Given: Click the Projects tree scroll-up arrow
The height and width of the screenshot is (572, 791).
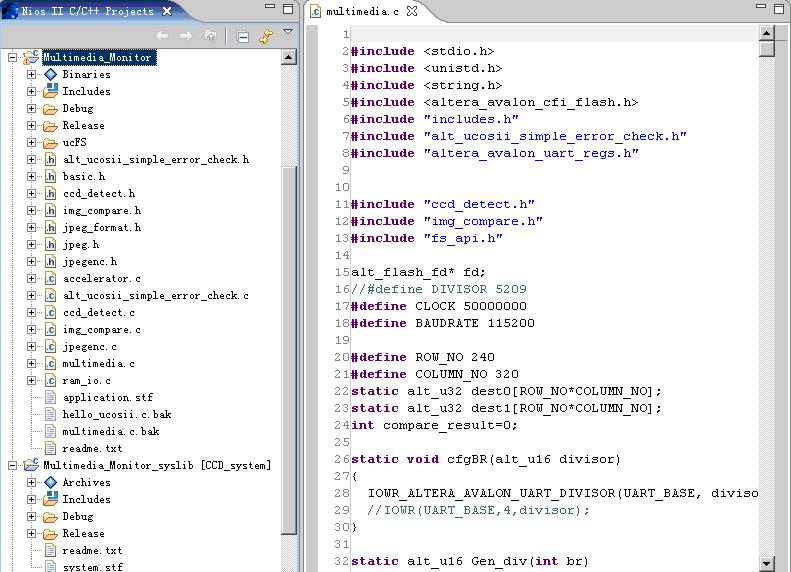Looking at the screenshot, I should pyautogui.click(x=289, y=57).
